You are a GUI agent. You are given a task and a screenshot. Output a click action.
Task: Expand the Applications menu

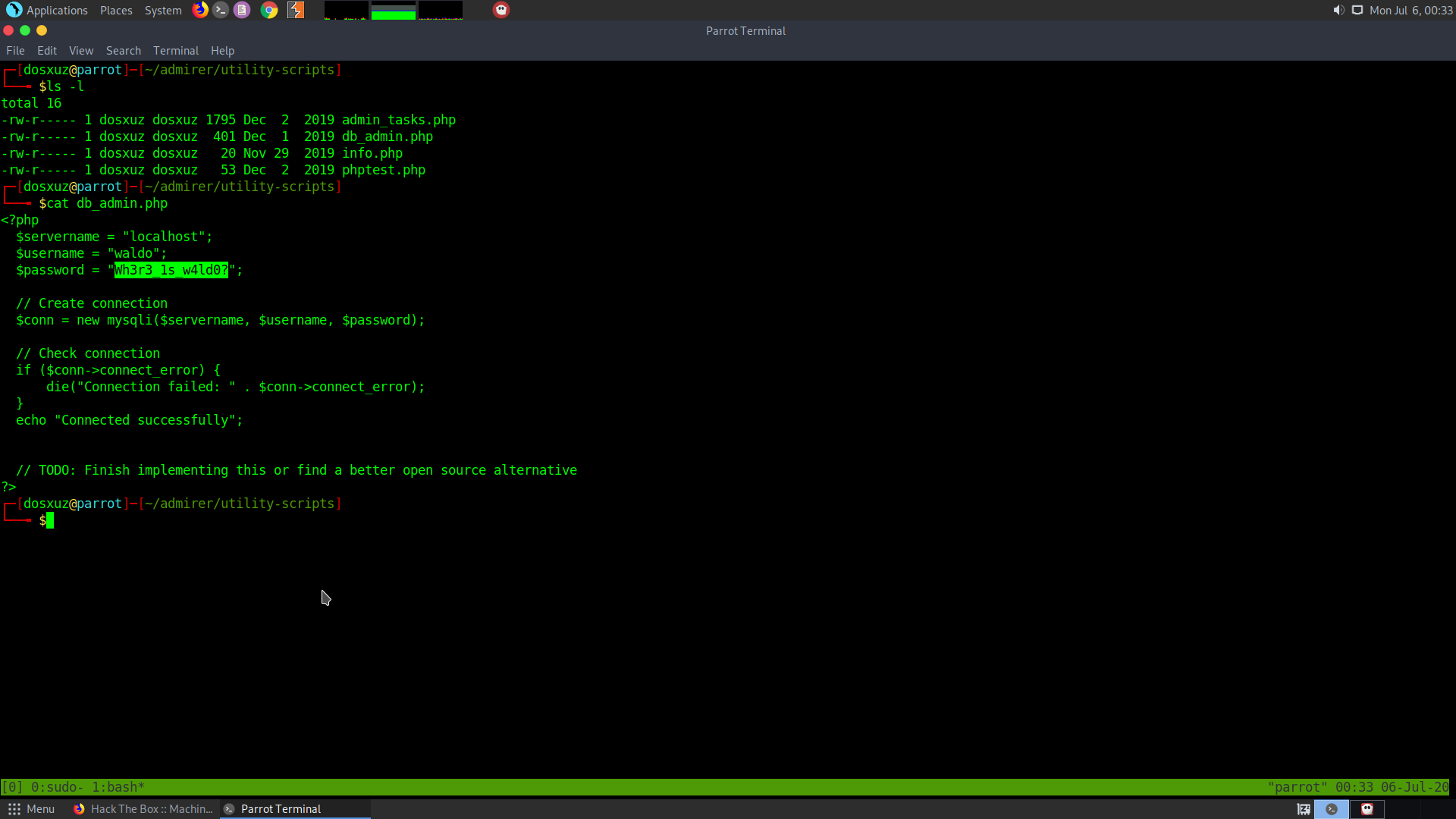[x=47, y=10]
